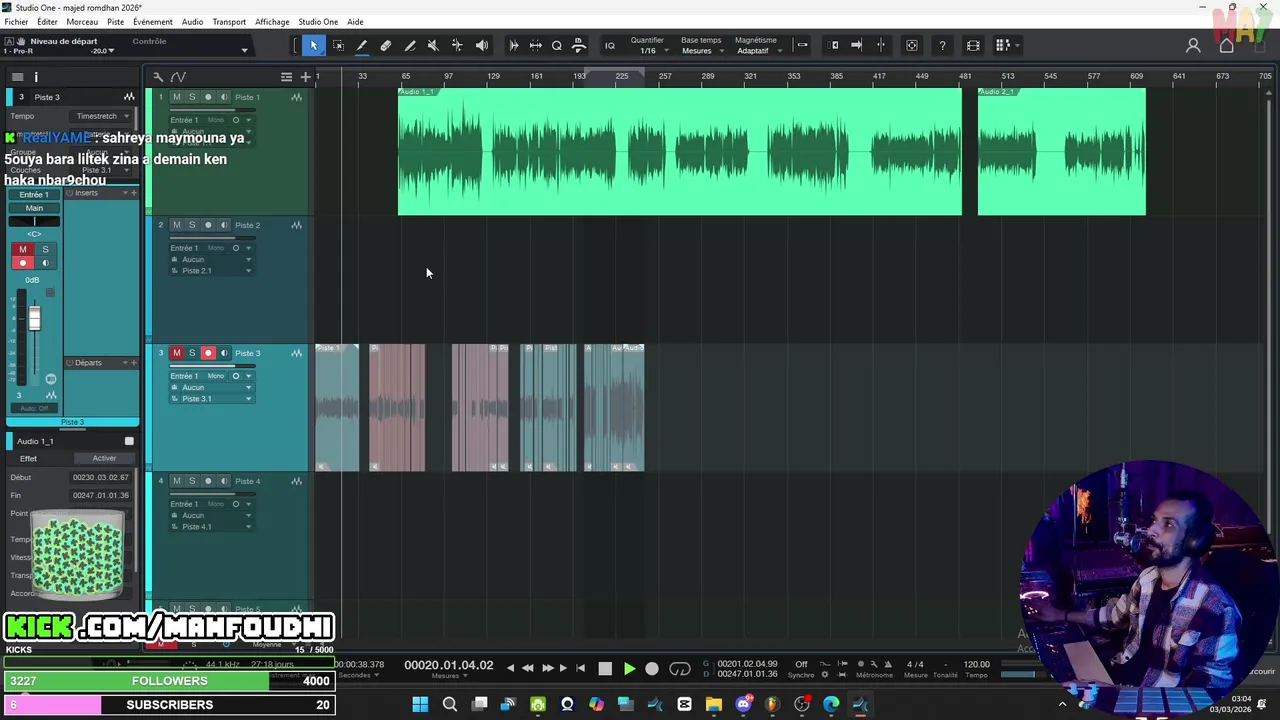This screenshot has height=720, width=1280.
Task: Click the stop transport button
Action: coord(605,669)
